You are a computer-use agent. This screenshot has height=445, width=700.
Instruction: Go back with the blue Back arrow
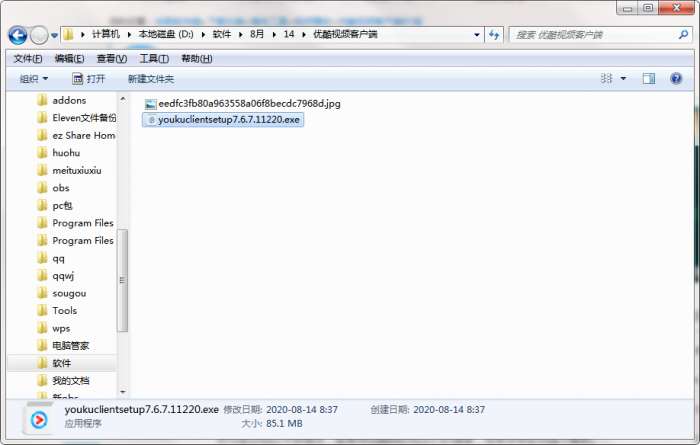click(18, 35)
